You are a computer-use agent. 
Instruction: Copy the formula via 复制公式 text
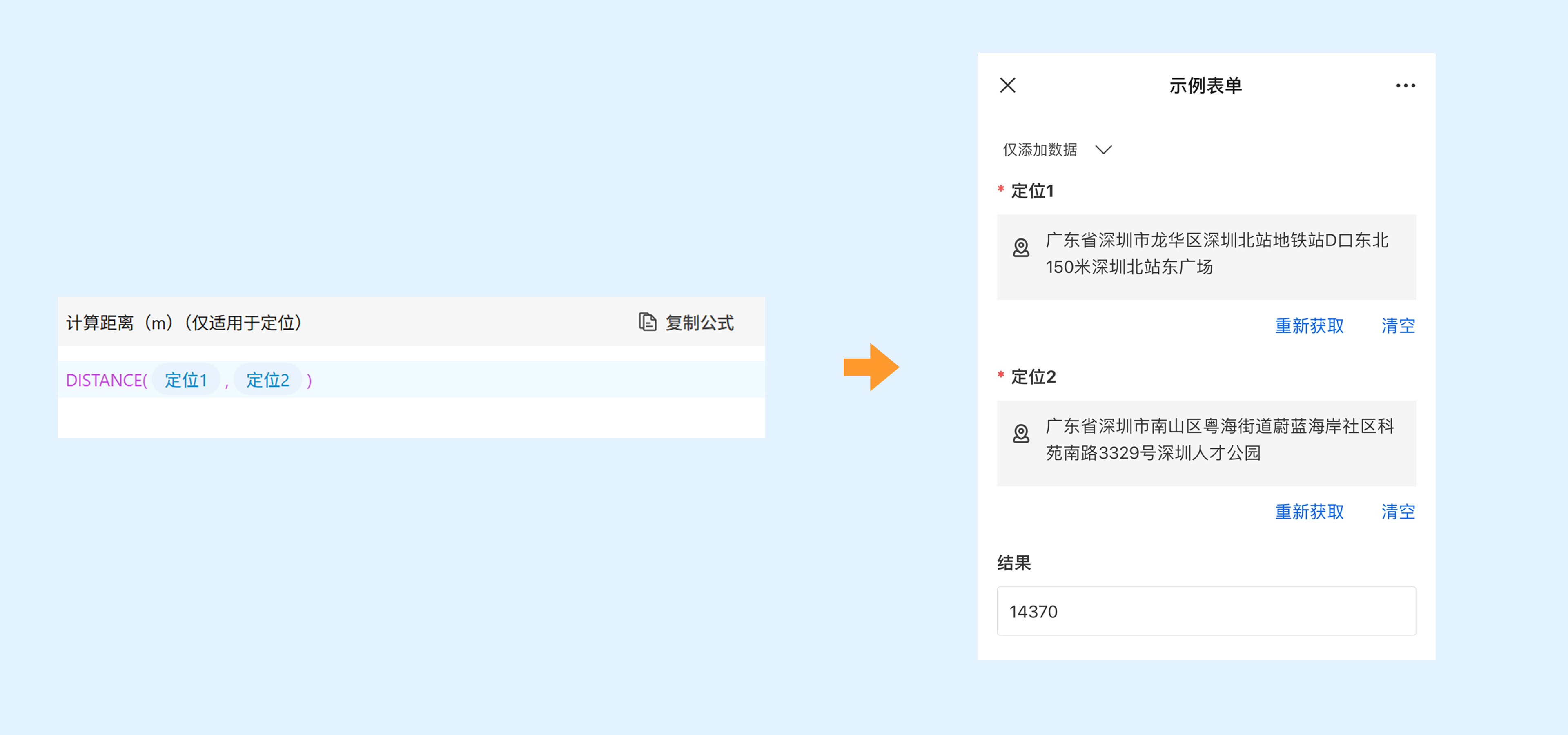[x=699, y=323]
